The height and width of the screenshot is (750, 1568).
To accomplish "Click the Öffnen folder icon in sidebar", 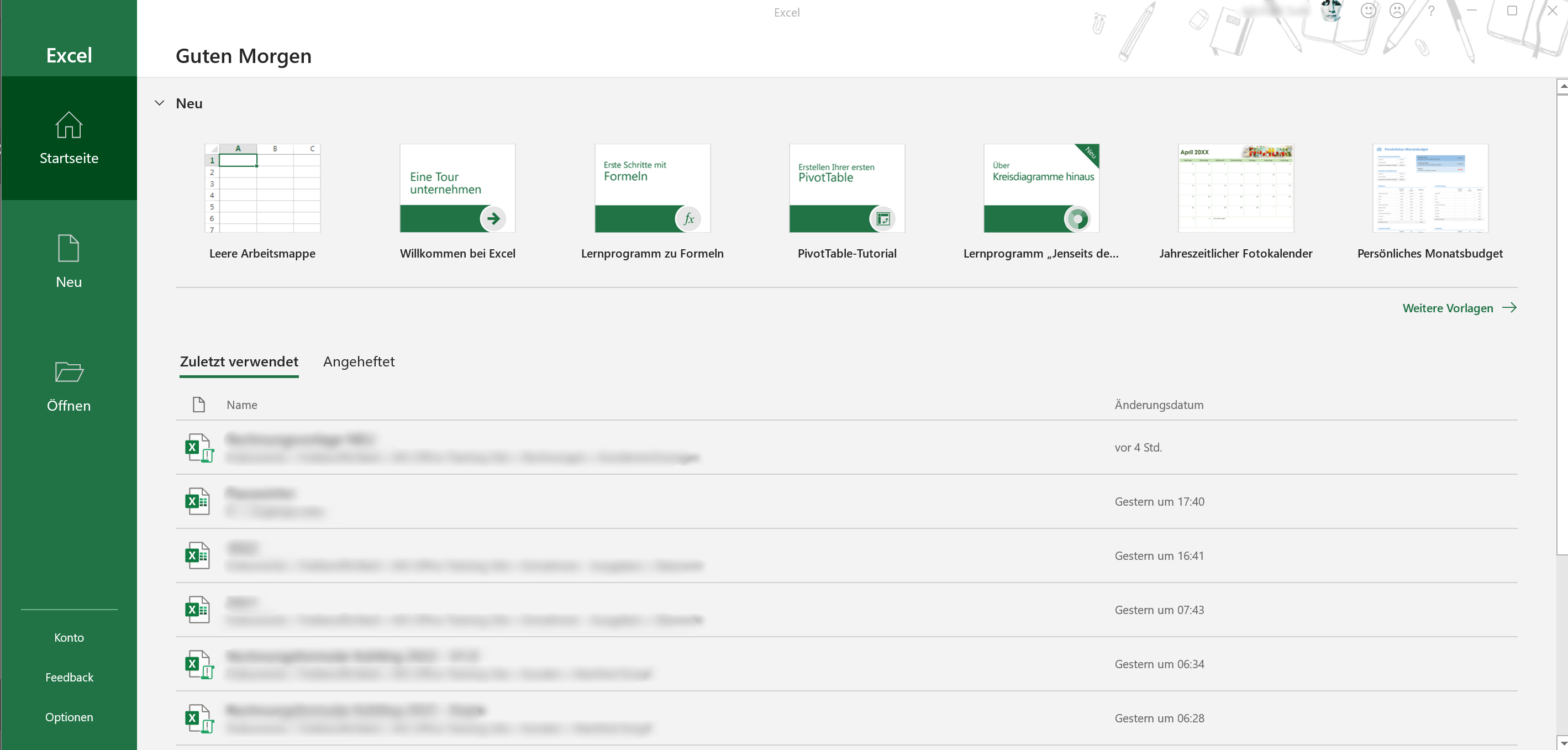I will pos(69,372).
